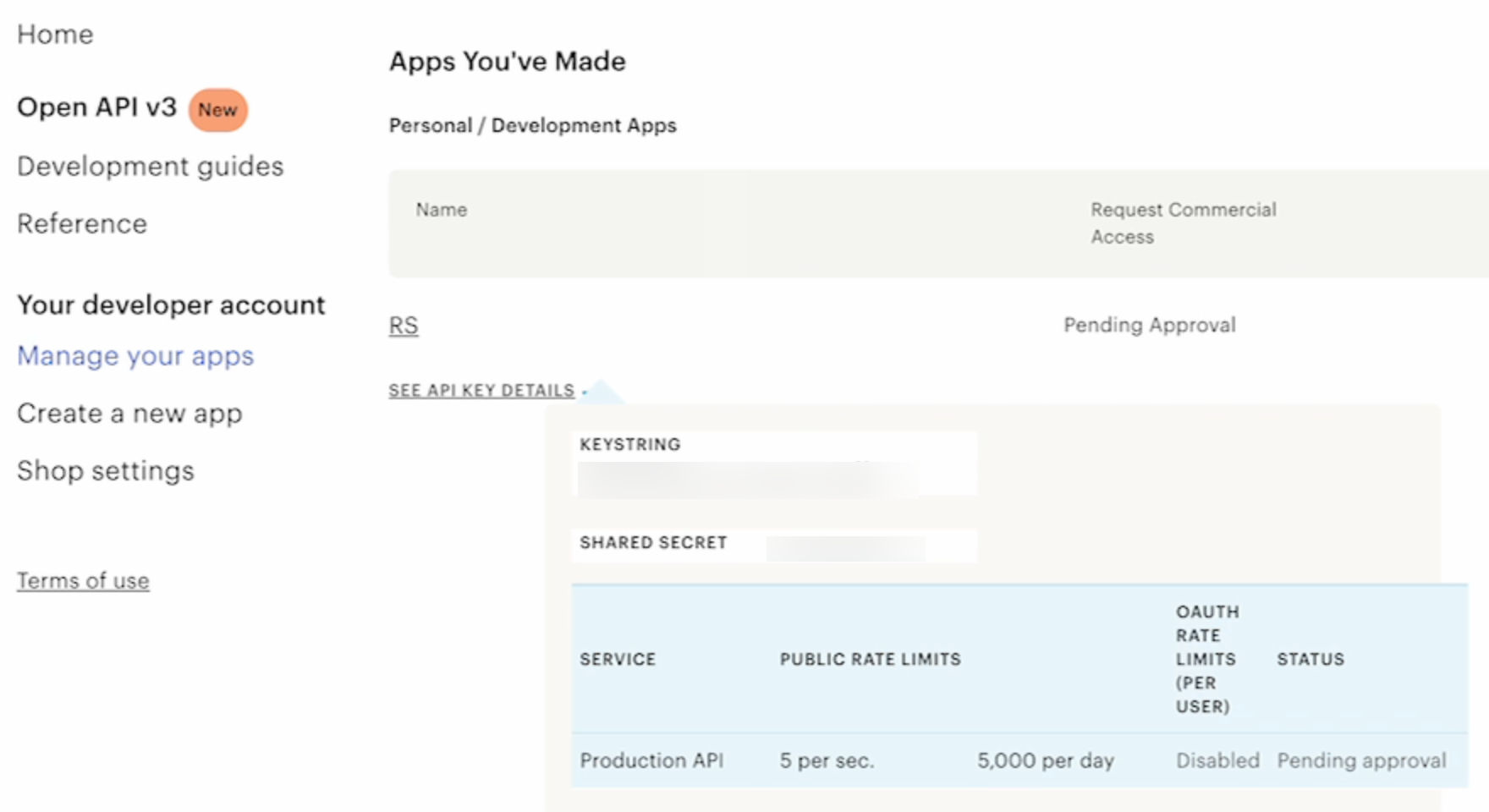Click the blurred Keystring value field
This screenshot has height=812, width=1489.
tap(744, 479)
